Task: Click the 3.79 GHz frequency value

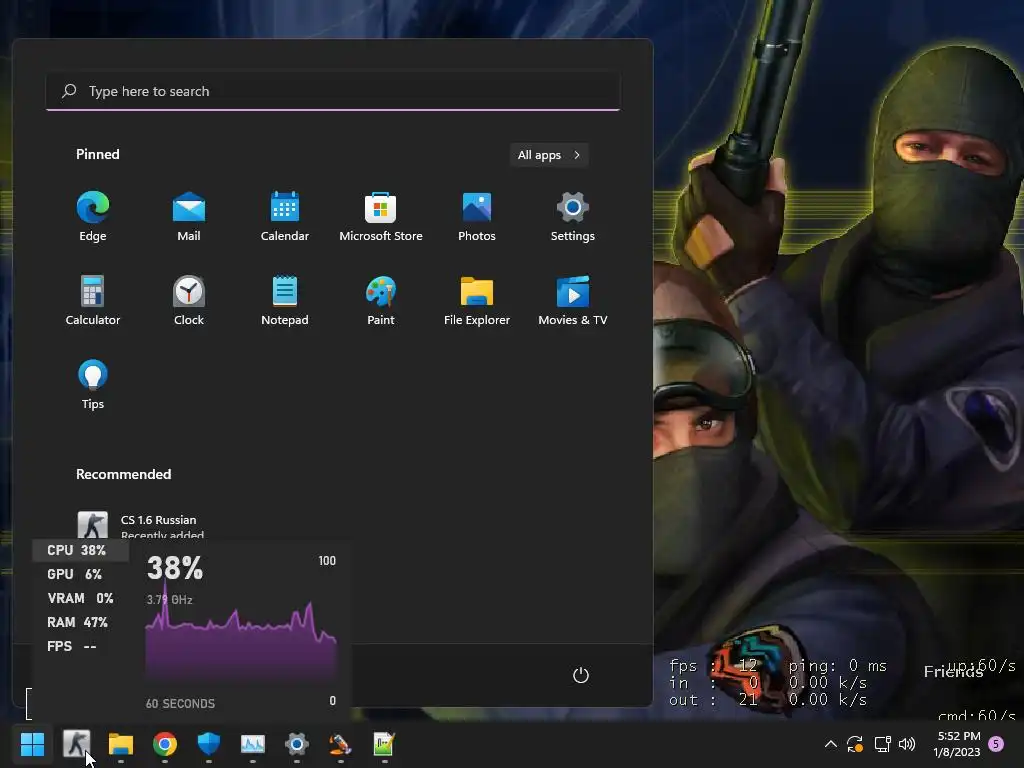Action: (169, 600)
